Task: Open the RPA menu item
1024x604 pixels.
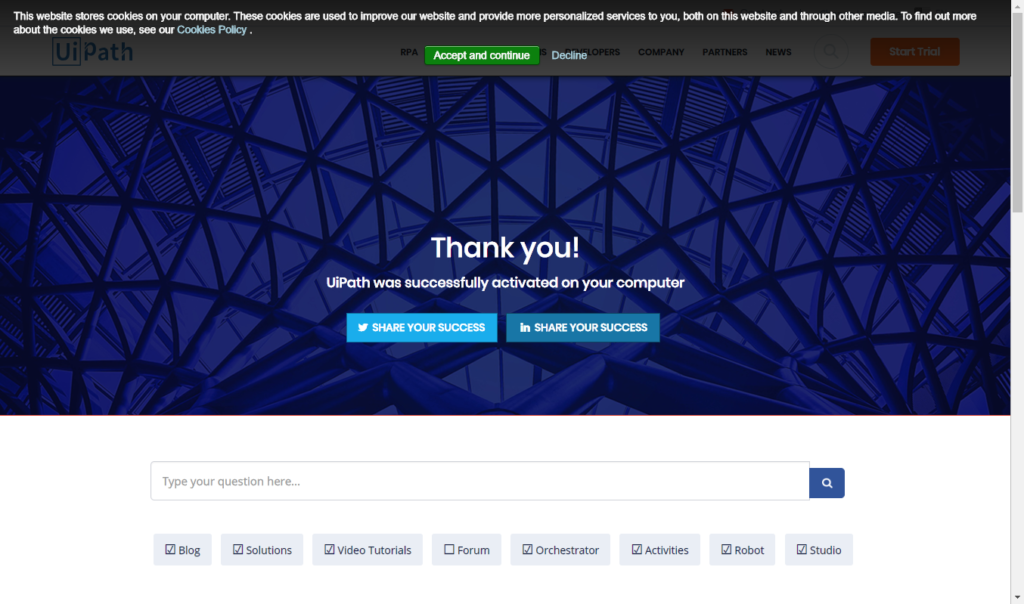Action: pyautogui.click(x=409, y=52)
